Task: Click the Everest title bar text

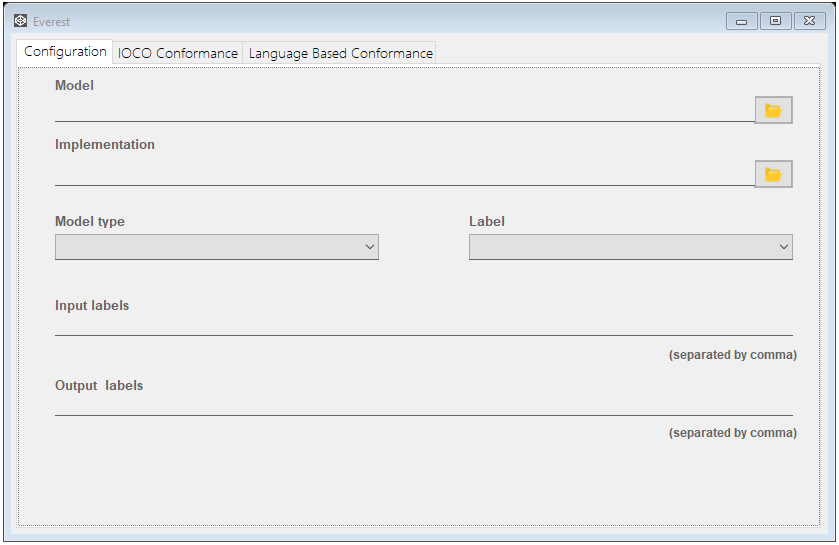Action: pyautogui.click(x=51, y=22)
